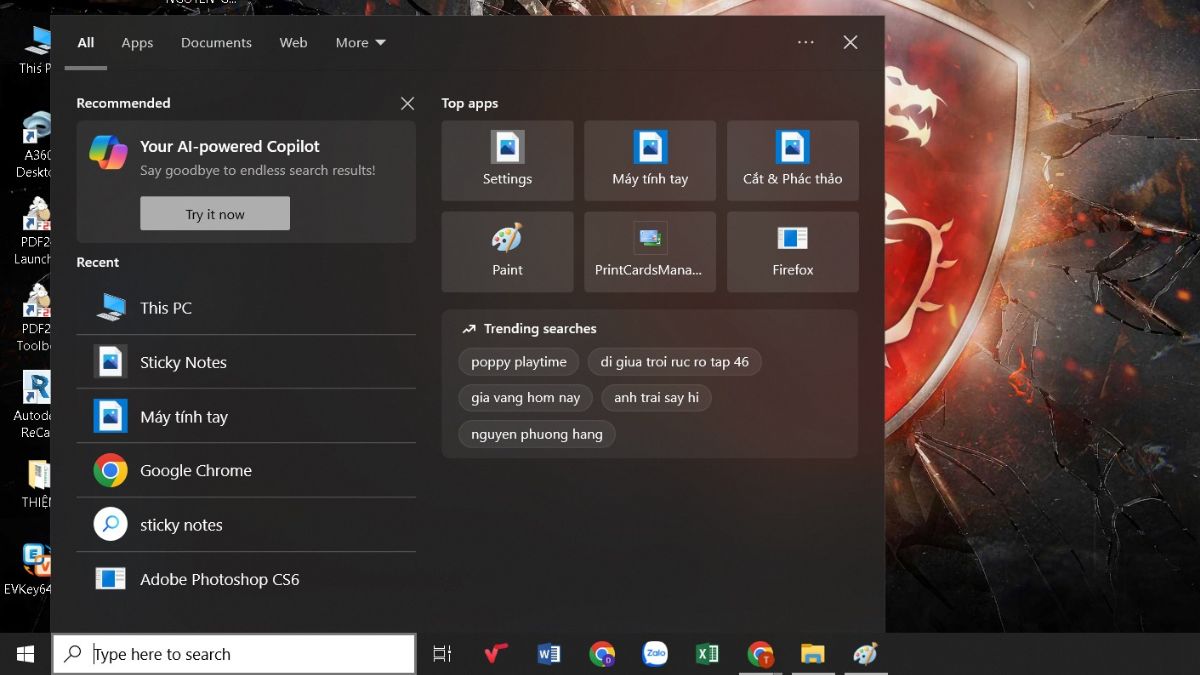Switch to the Documents search tab
Screen dimensions: 1200x675
pyautogui.click(x=216, y=43)
